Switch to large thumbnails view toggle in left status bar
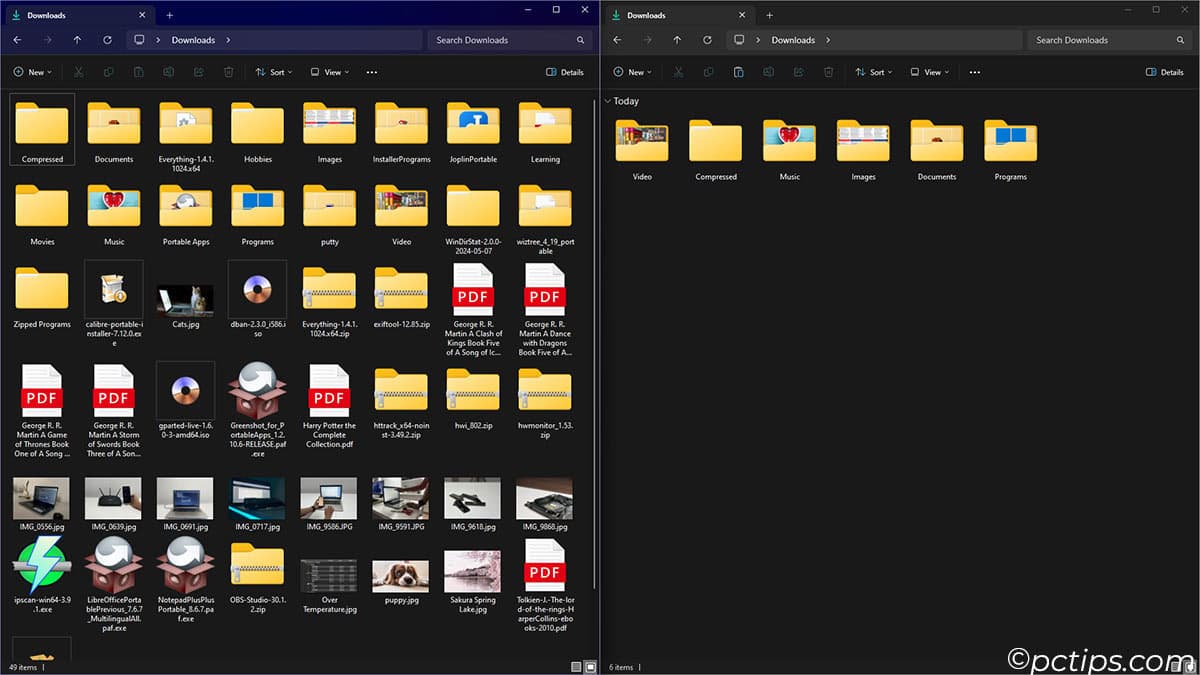The image size is (1200, 675). coord(591,666)
